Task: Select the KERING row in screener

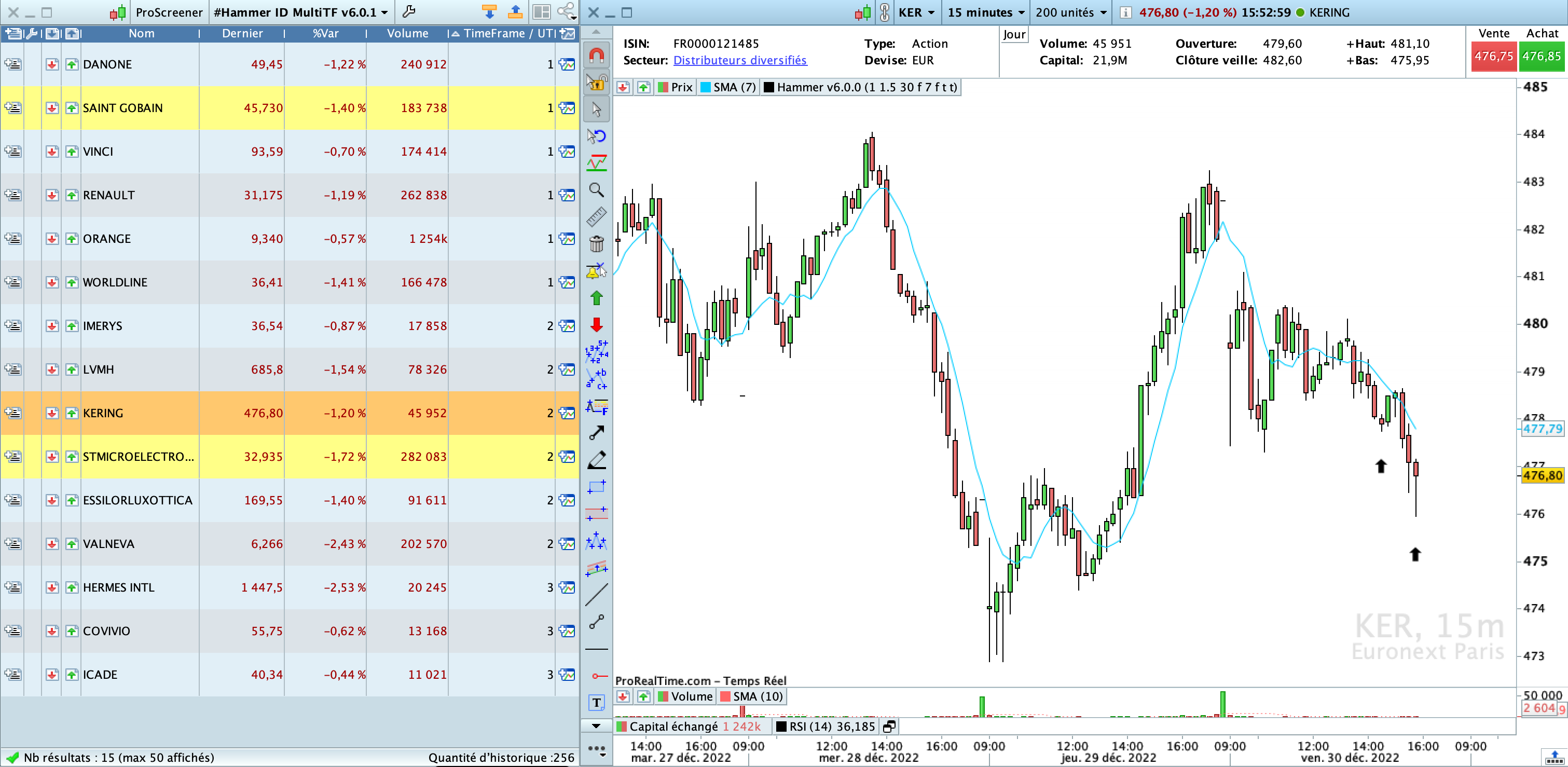Action: [290, 413]
